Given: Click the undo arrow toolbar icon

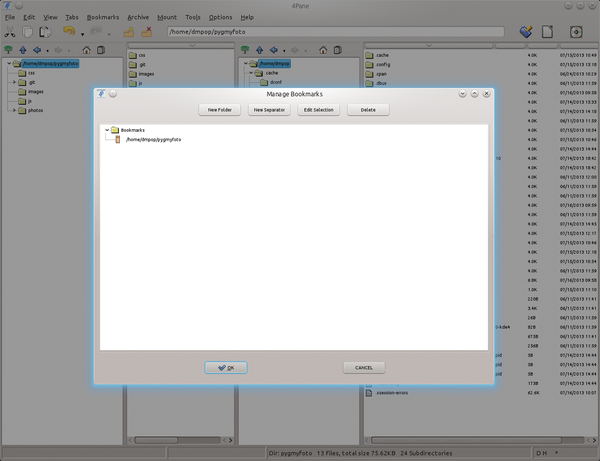Looking at the screenshot, I should tap(69, 32).
